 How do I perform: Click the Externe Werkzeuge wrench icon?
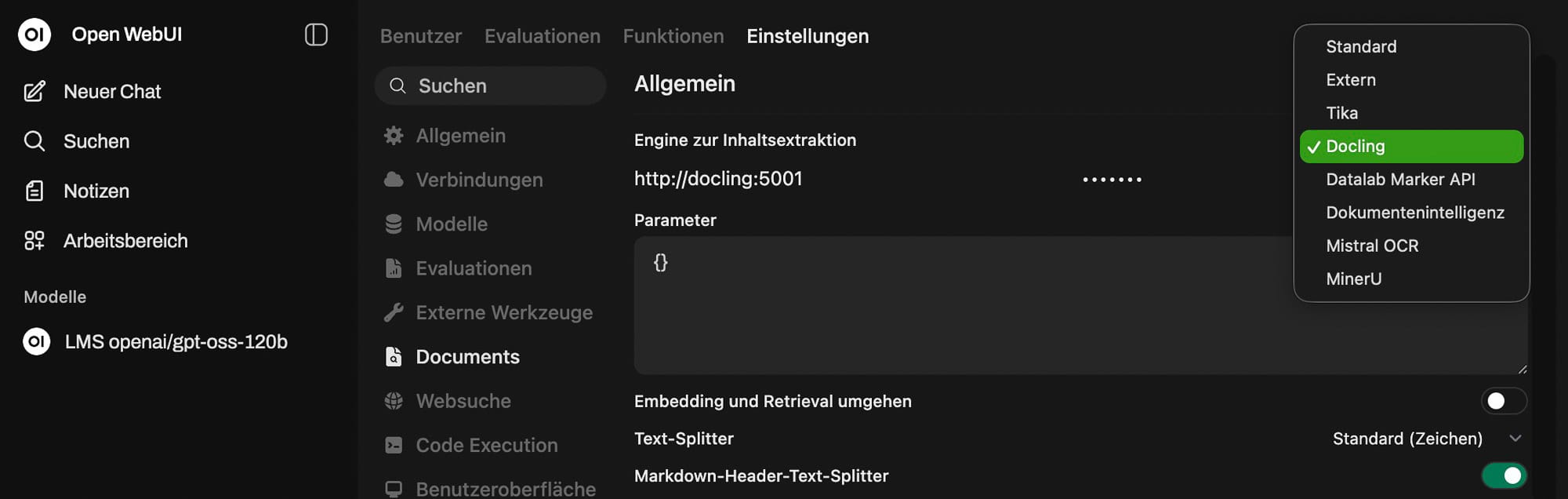tap(394, 312)
